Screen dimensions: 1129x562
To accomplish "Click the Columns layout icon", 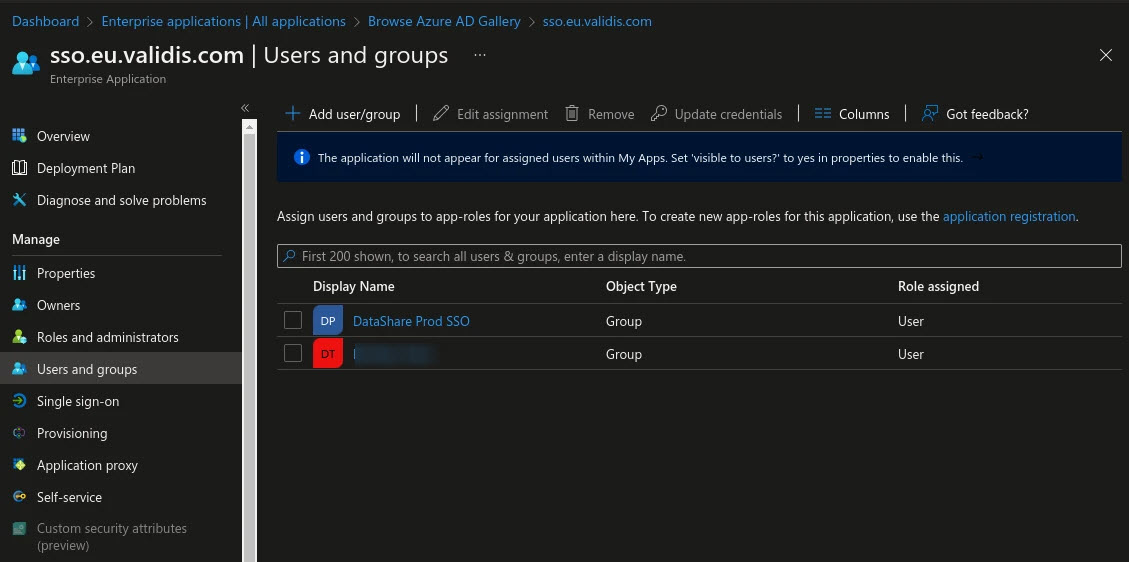I will pyautogui.click(x=823, y=114).
